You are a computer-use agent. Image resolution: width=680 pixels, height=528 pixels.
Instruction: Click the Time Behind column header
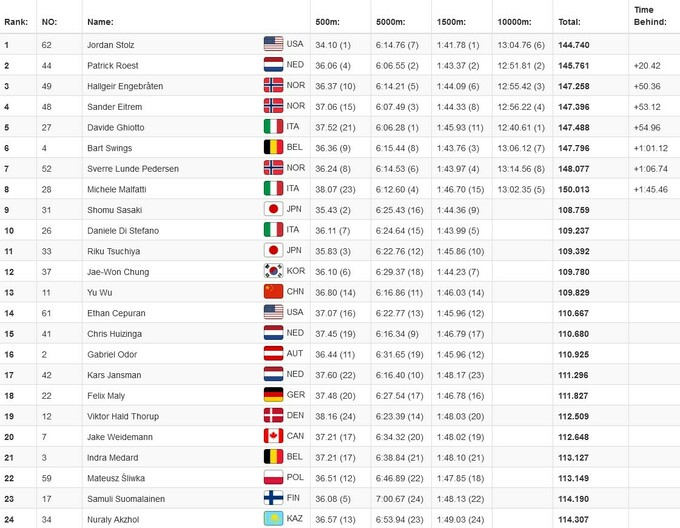point(644,15)
